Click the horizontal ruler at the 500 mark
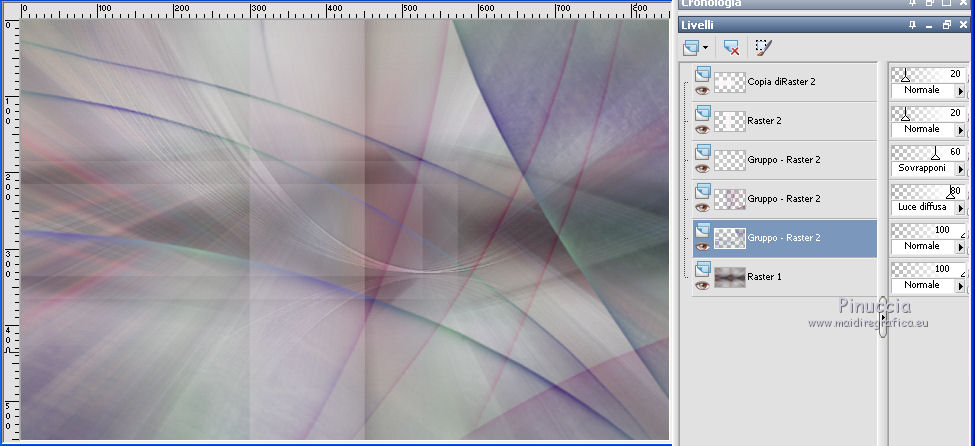 (411, 10)
